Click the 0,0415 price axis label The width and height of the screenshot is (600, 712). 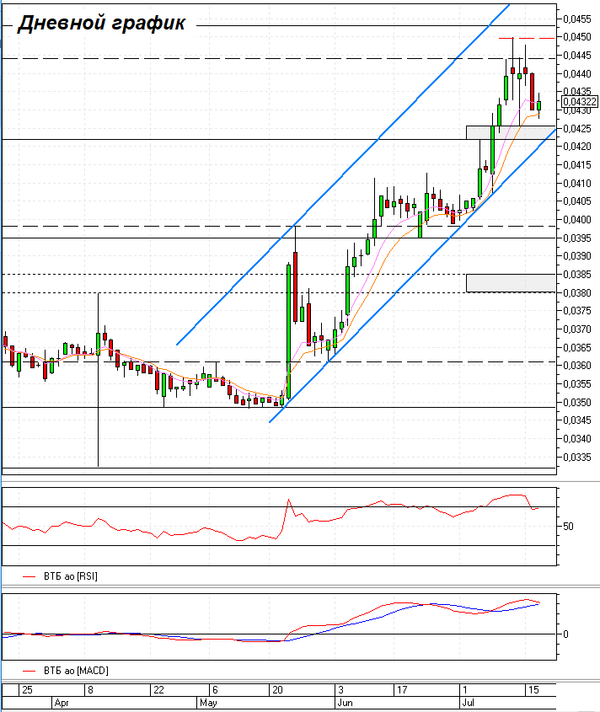tap(577, 165)
